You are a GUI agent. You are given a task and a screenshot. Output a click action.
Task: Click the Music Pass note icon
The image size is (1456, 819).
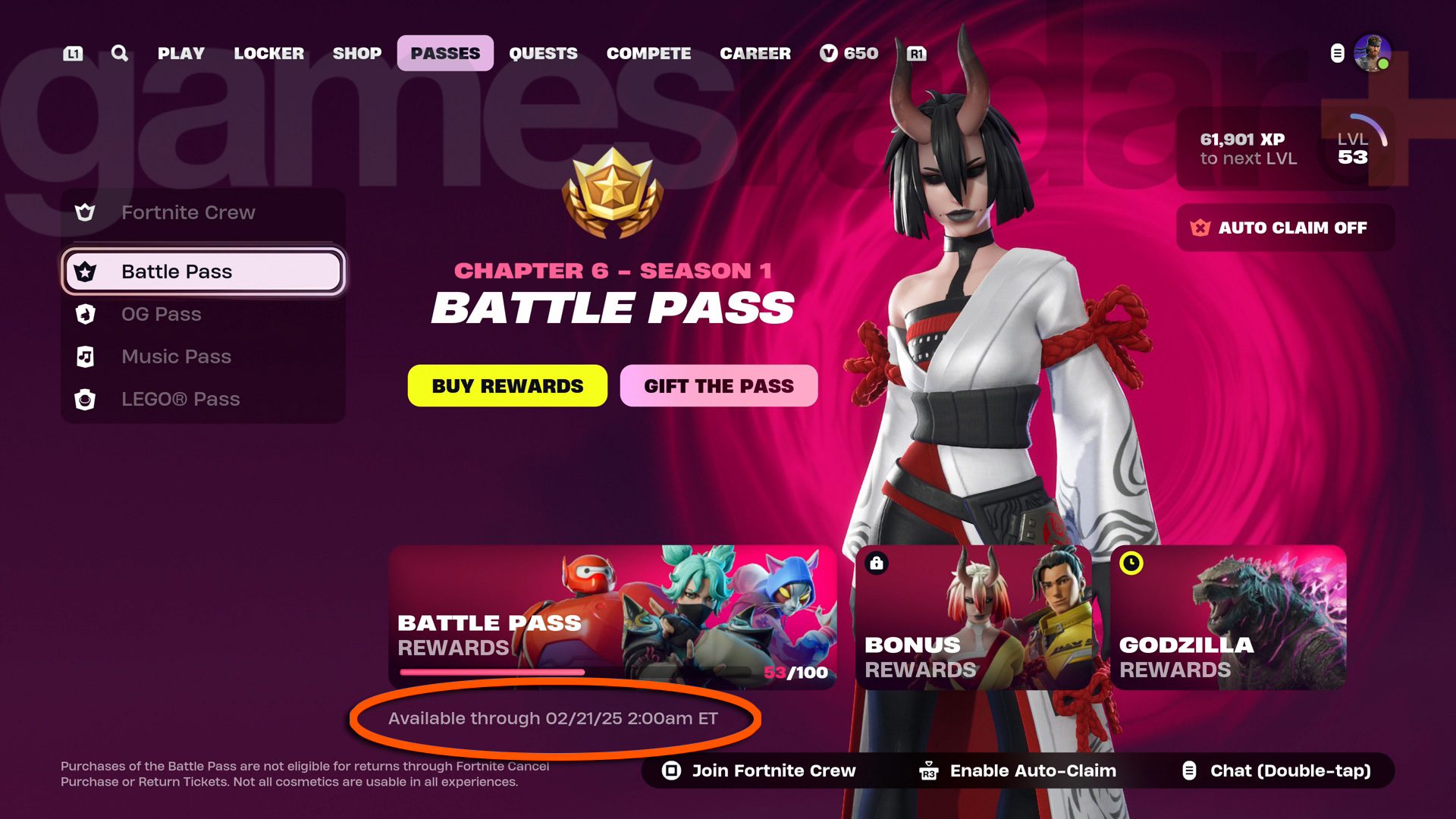click(x=85, y=356)
